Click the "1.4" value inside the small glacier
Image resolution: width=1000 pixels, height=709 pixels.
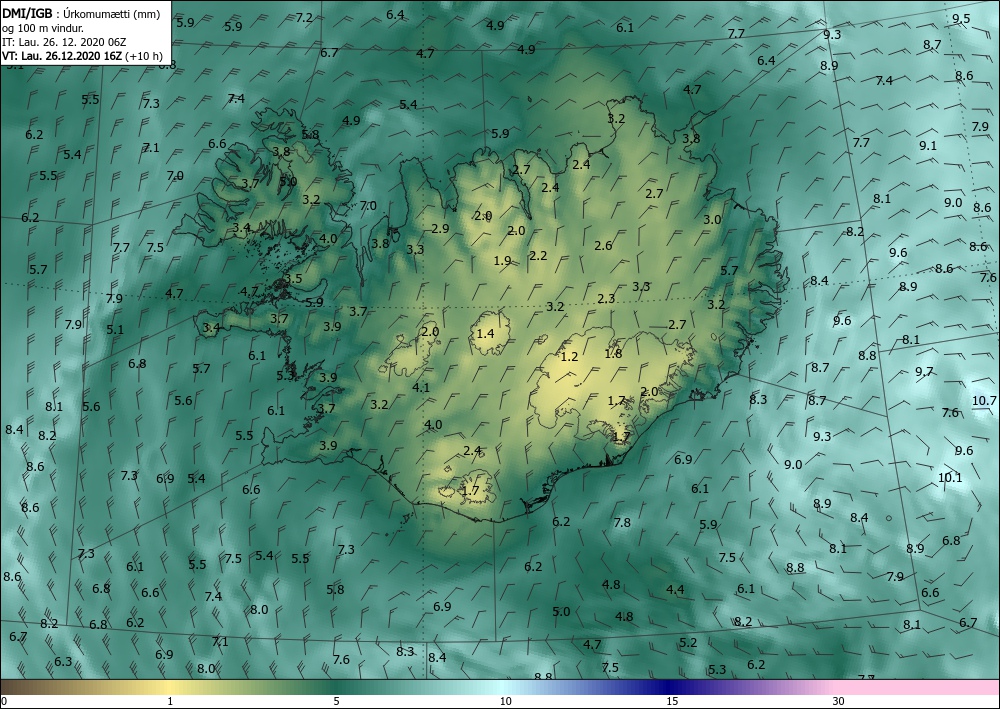pyautogui.click(x=485, y=333)
